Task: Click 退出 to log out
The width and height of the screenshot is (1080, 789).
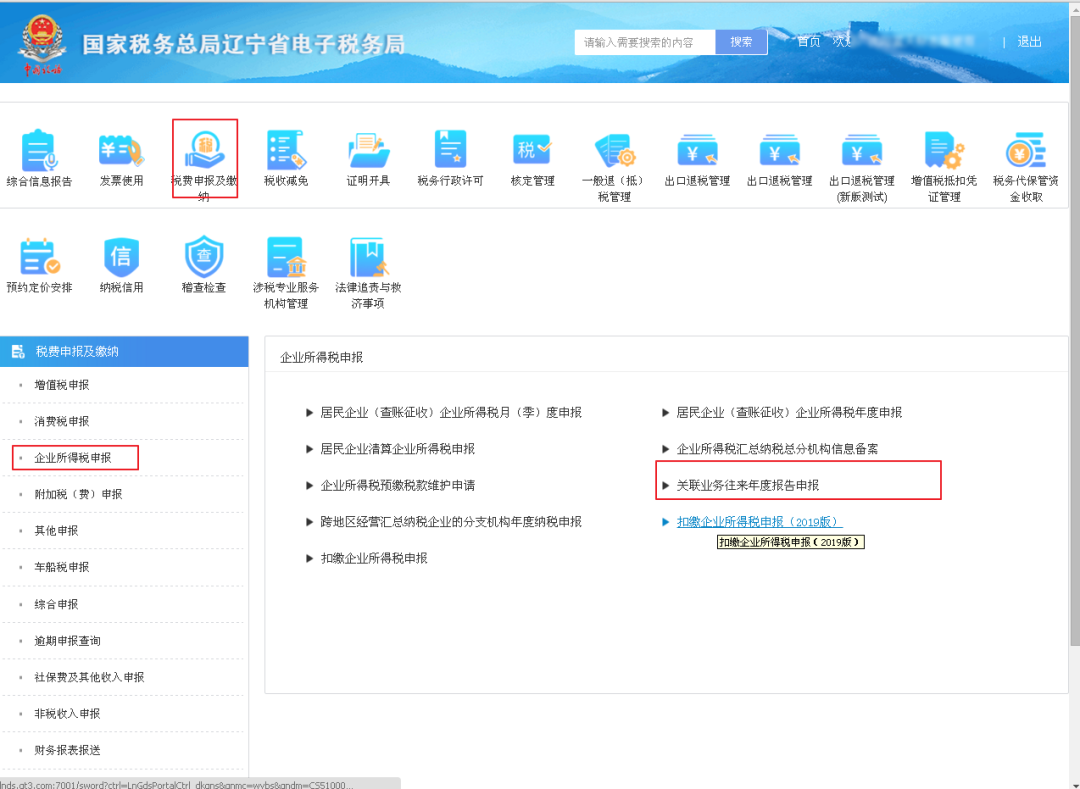Action: (1029, 42)
